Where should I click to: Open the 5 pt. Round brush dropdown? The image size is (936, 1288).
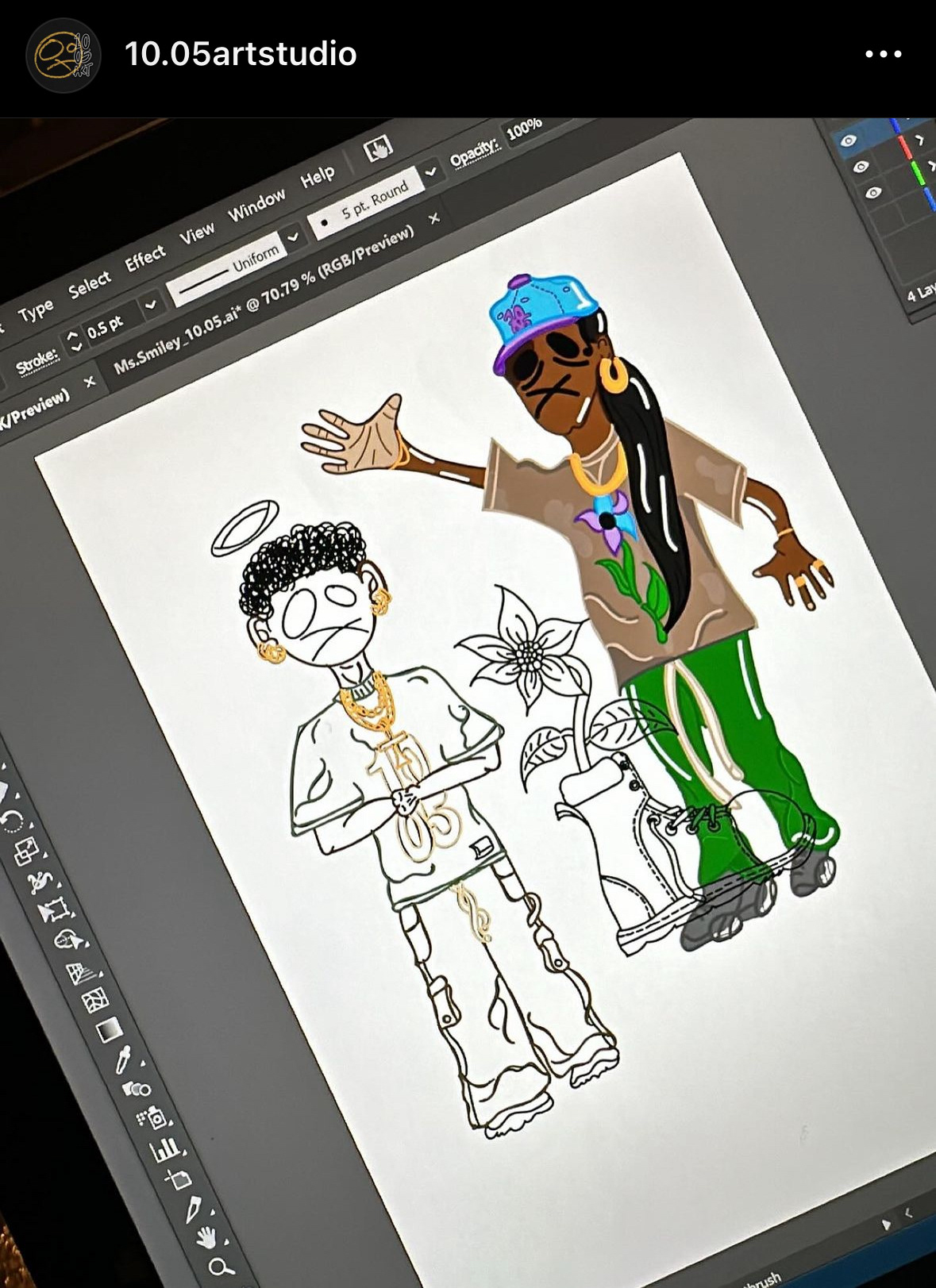tap(430, 171)
